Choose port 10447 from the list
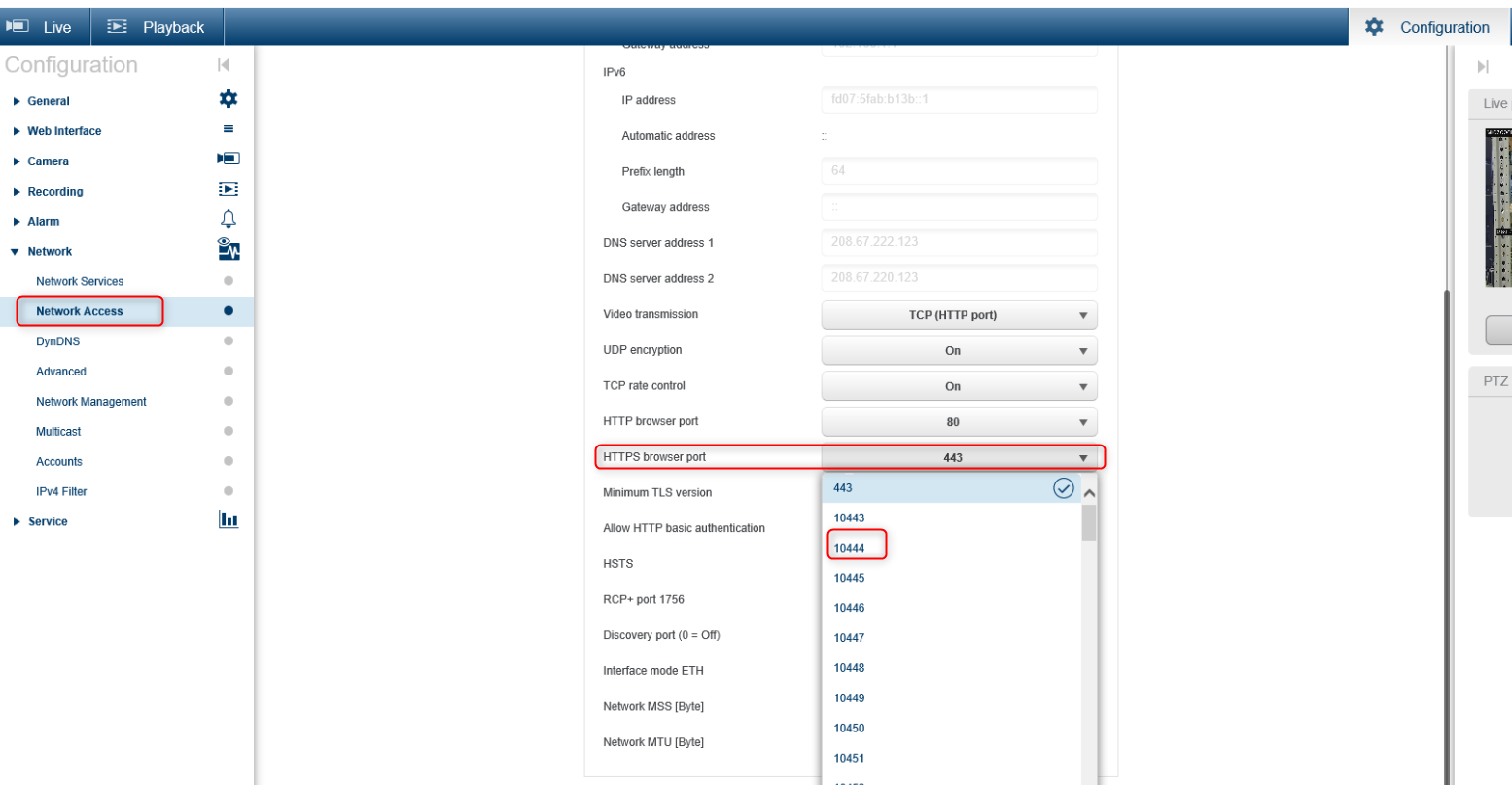 pyautogui.click(x=951, y=639)
